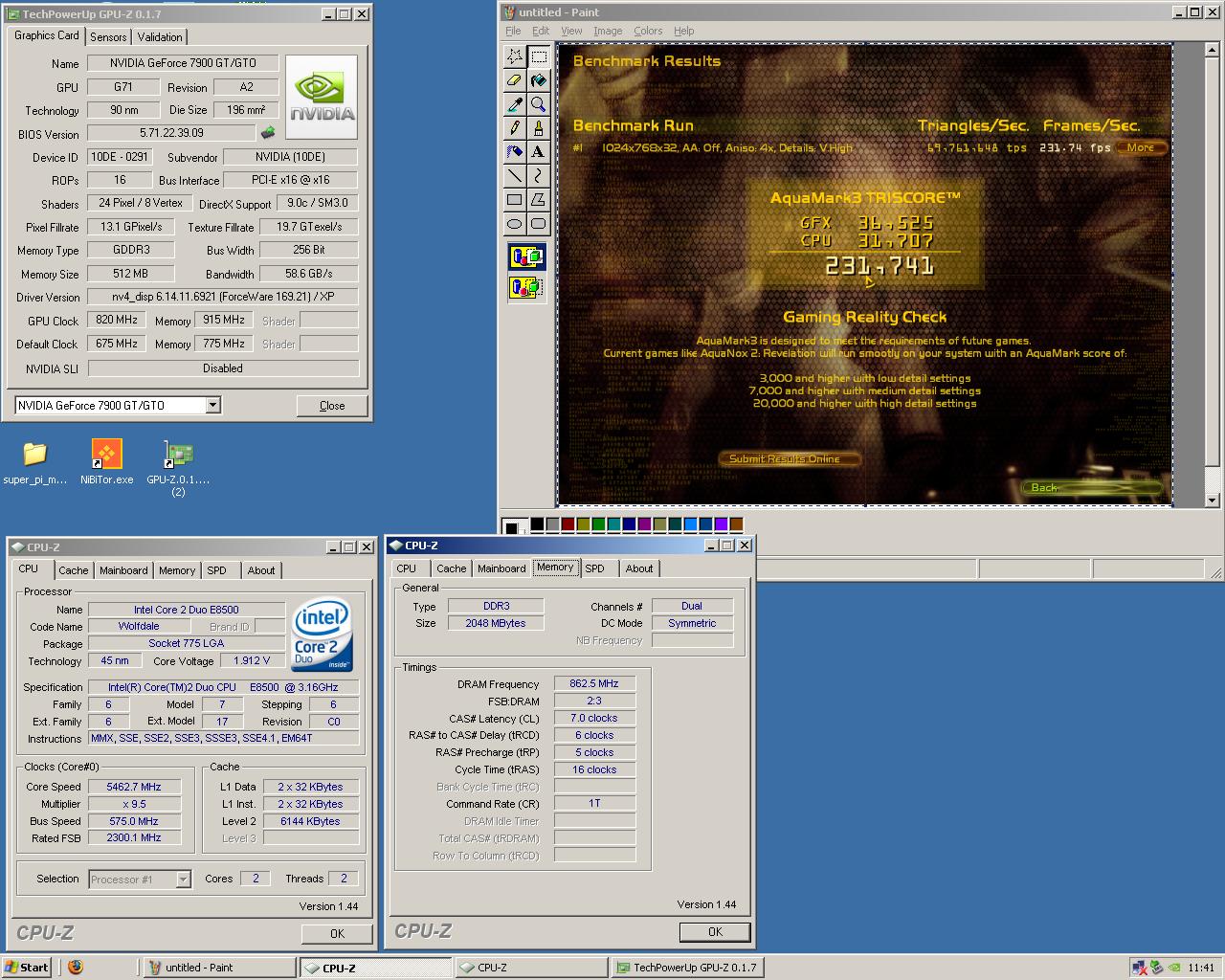The width and height of the screenshot is (1225, 980).
Task: Select the Pencil tool in Paint
Action: [514, 127]
